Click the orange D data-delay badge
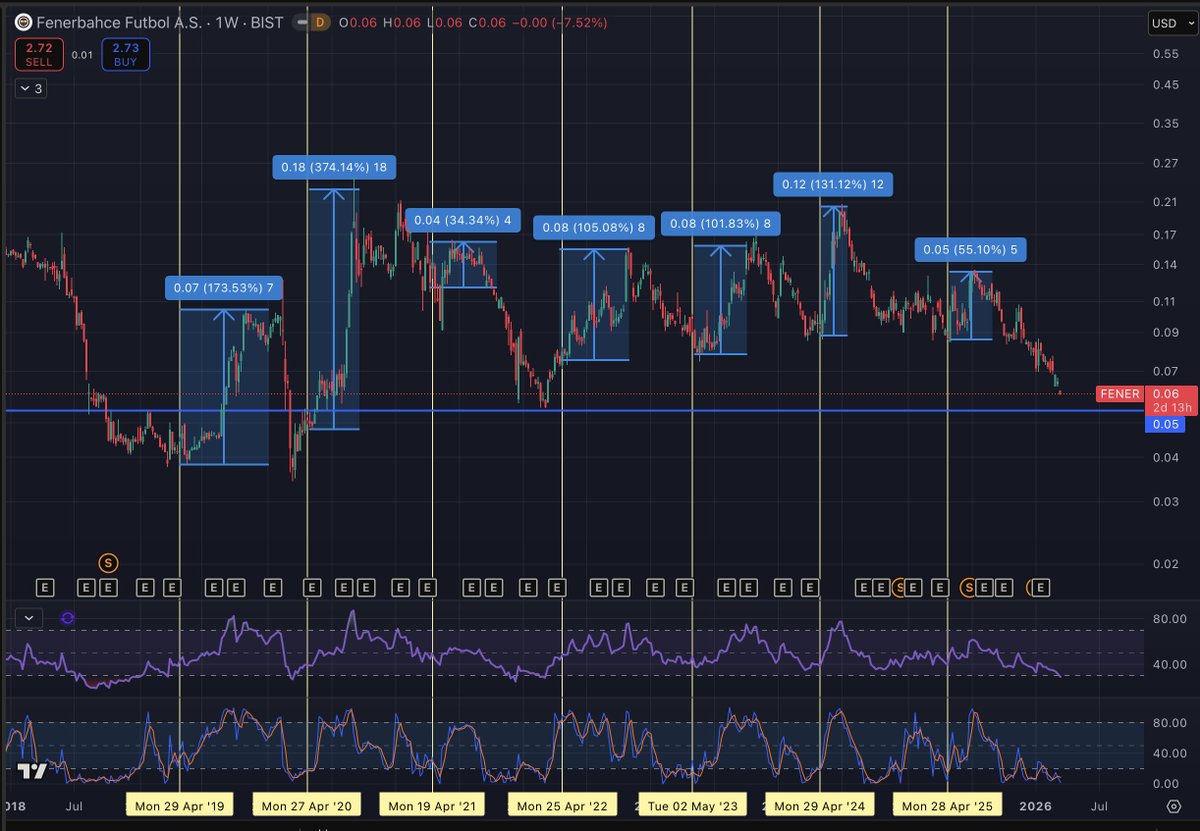The image size is (1200, 831). coord(320,22)
